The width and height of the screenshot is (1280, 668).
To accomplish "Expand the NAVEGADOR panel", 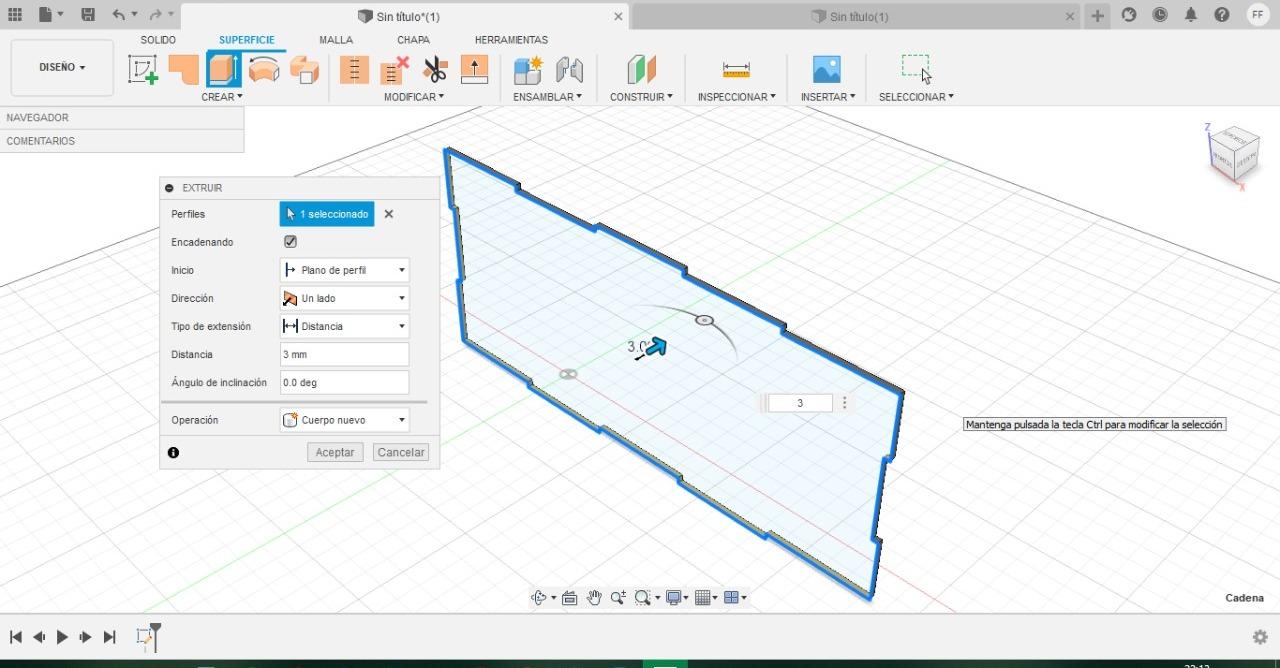I will 121,117.
